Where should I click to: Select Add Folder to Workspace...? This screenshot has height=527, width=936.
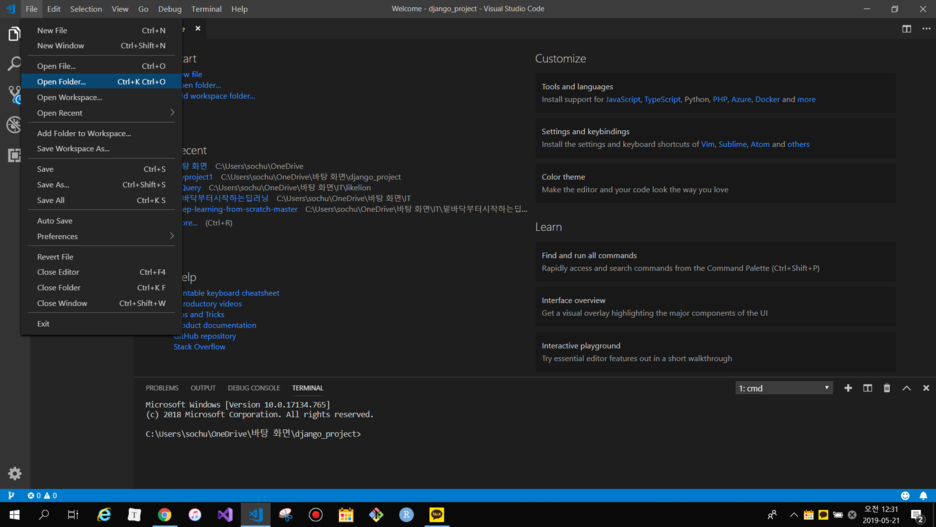click(99, 133)
